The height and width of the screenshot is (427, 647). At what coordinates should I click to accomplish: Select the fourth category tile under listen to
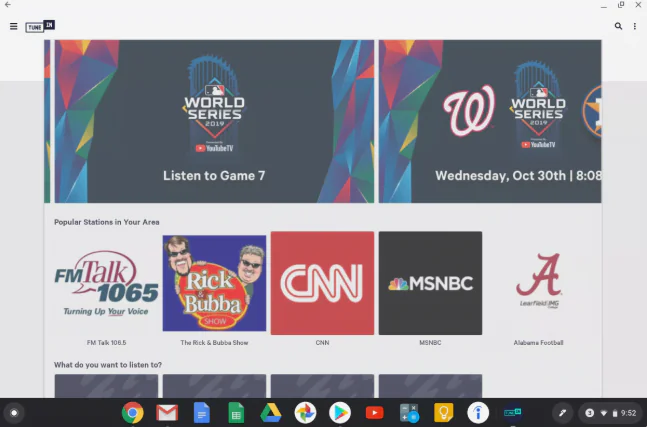[x=430, y=386]
